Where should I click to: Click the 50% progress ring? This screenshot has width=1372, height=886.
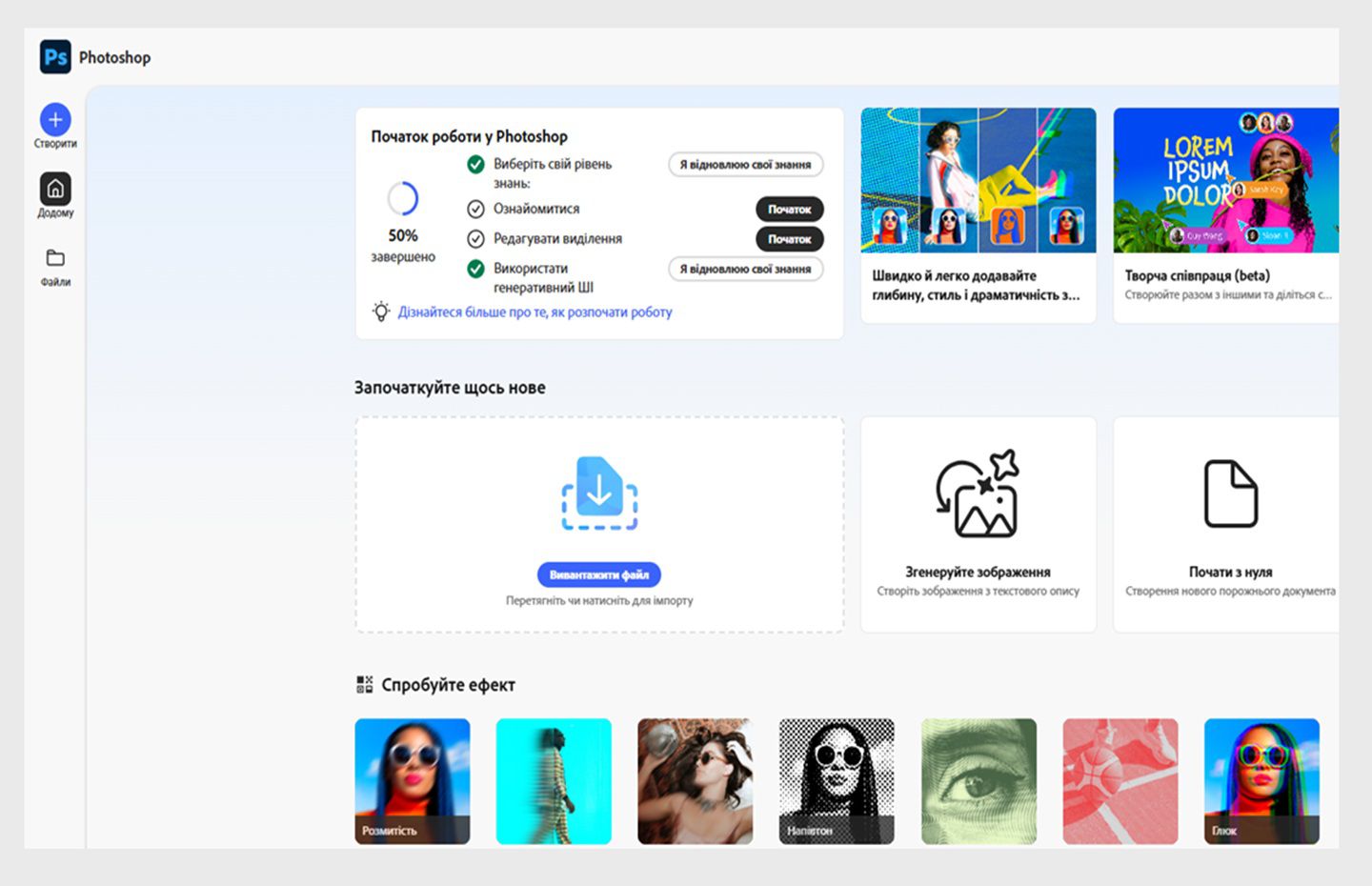click(403, 197)
